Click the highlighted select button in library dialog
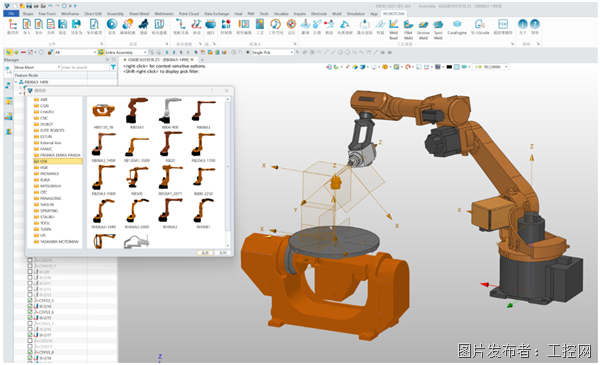Image resolution: width=600 pixels, height=365 pixels. coord(205,253)
